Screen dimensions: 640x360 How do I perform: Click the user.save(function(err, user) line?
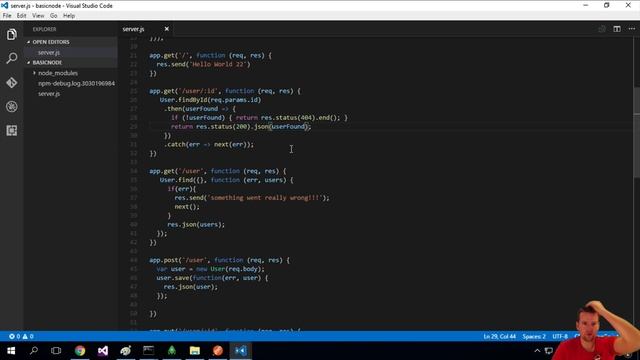212,278
